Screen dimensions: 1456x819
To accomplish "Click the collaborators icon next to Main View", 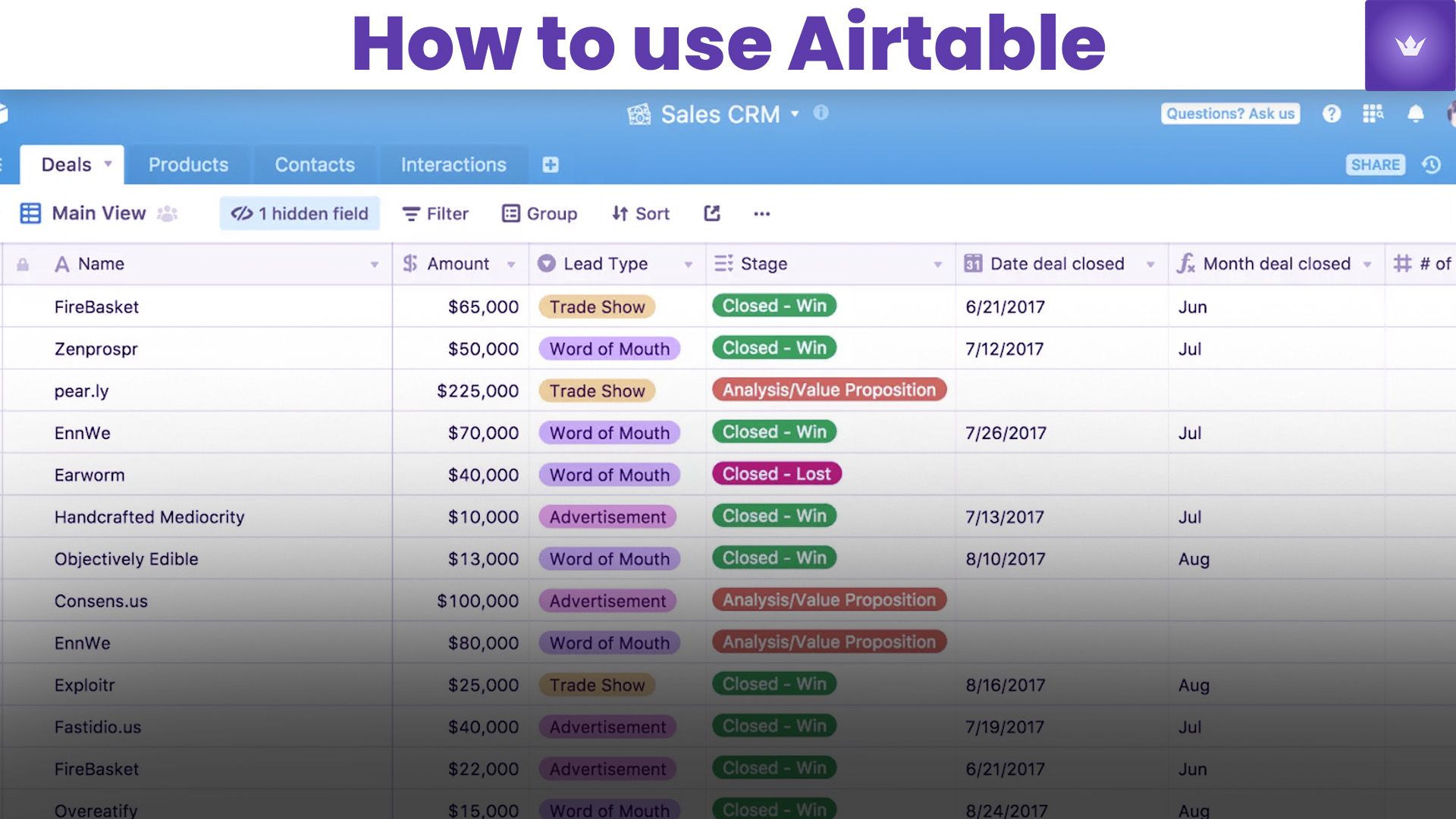I will (x=168, y=214).
